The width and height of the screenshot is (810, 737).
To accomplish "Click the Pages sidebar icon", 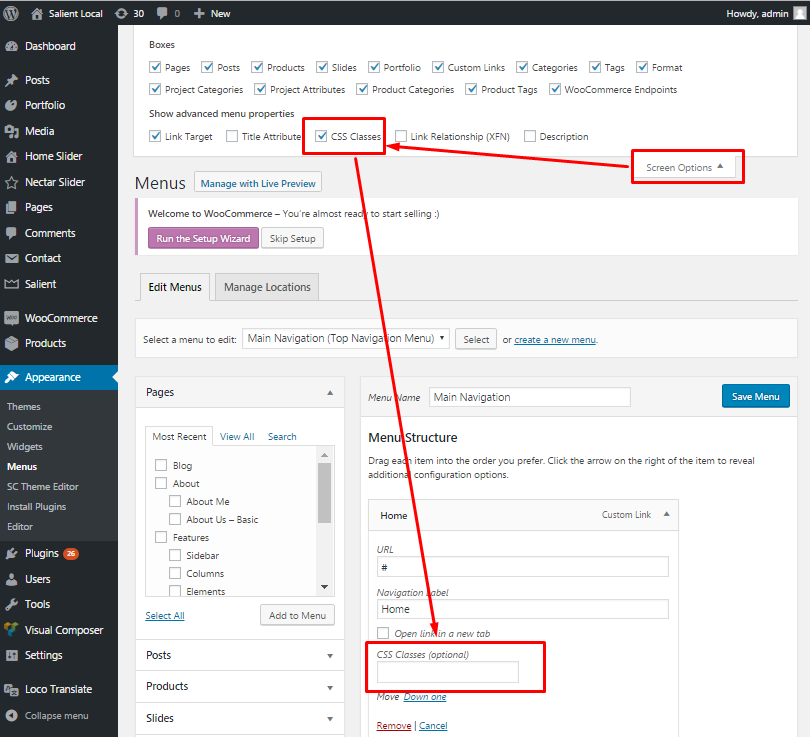I will pyautogui.click(x=11, y=208).
